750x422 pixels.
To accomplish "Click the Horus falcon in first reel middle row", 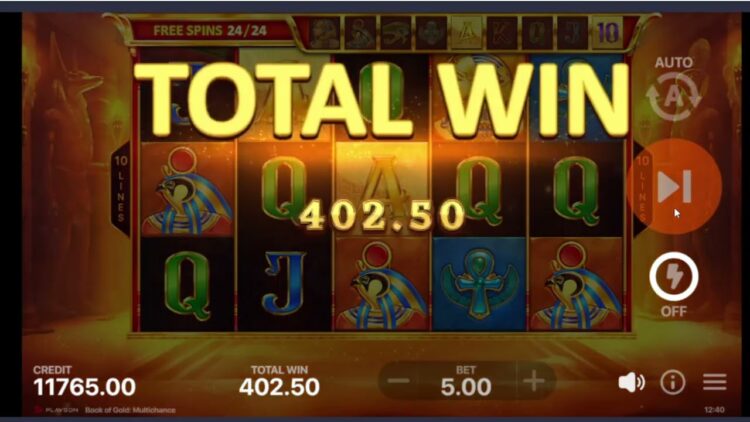I will click(x=187, y=190).
